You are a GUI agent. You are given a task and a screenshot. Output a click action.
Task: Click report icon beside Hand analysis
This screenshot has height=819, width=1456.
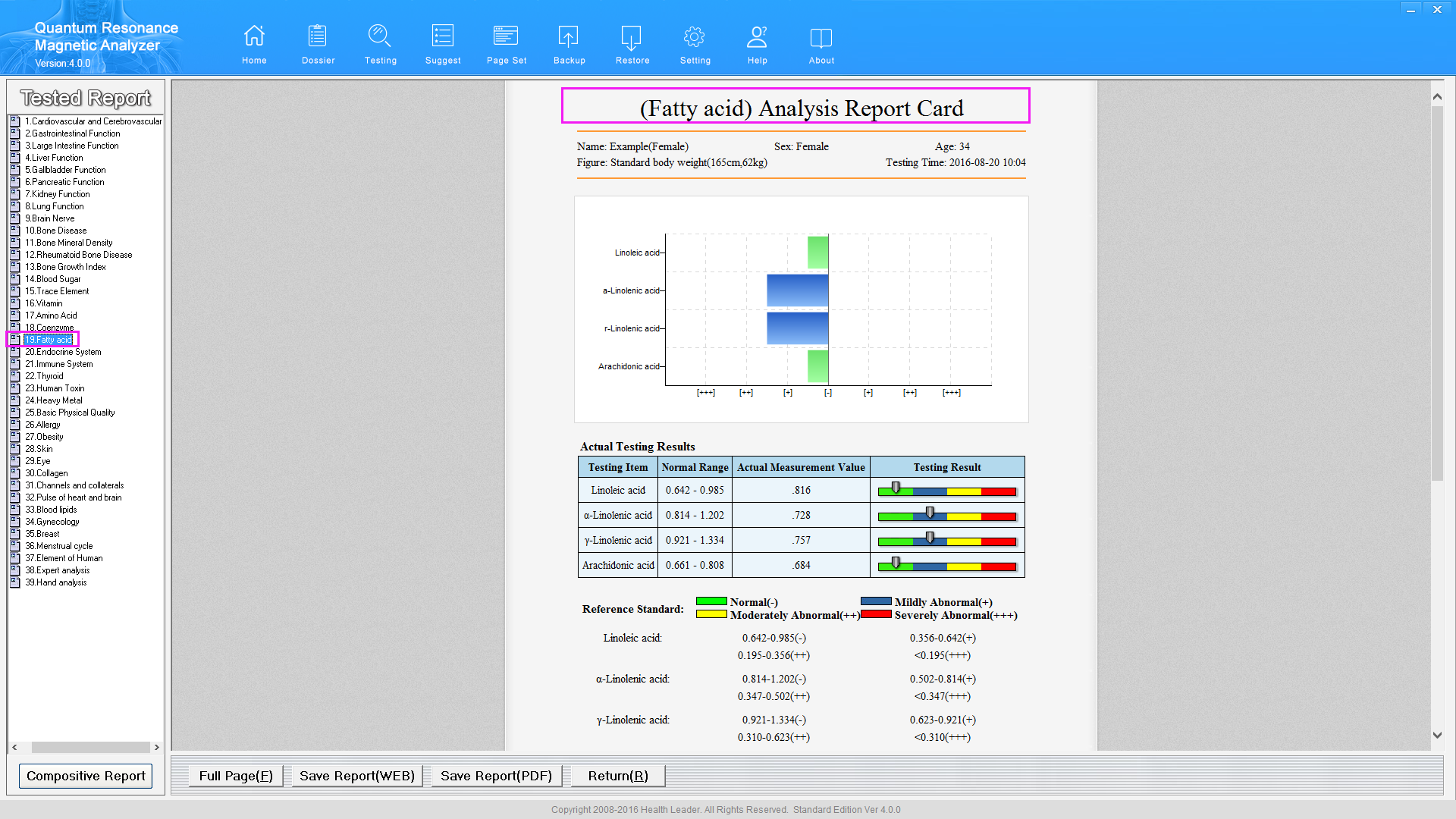[15, 582]
